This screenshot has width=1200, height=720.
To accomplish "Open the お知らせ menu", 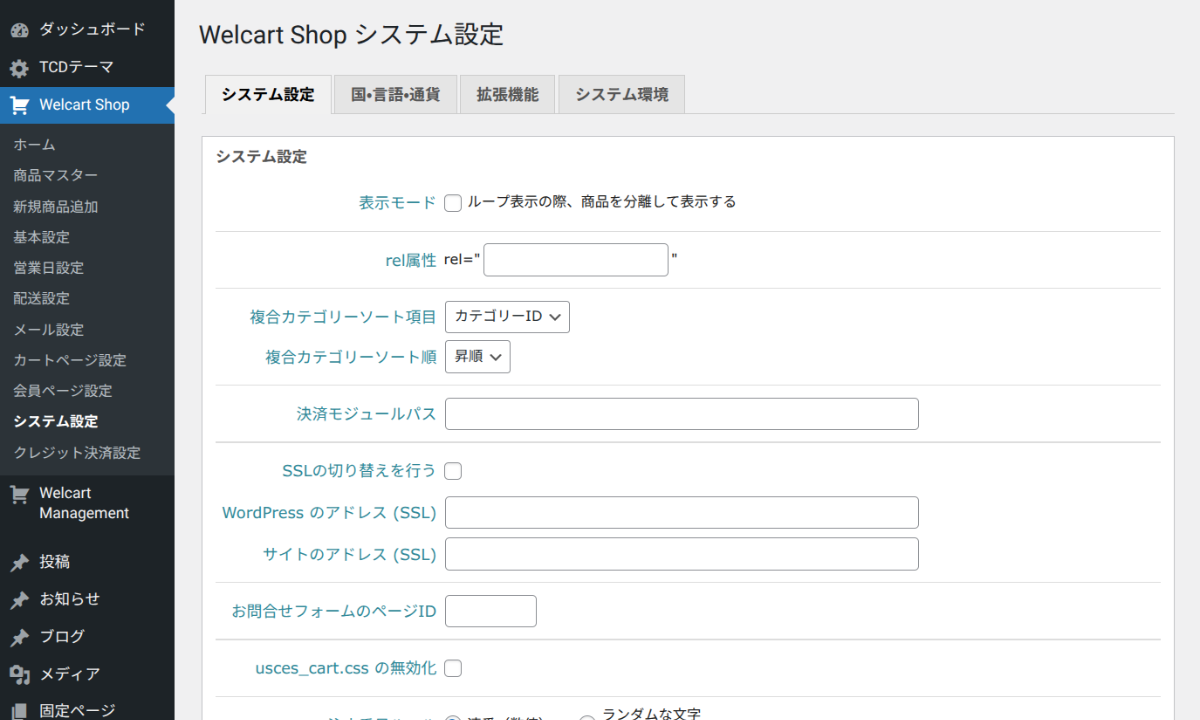I will point(87,600).
